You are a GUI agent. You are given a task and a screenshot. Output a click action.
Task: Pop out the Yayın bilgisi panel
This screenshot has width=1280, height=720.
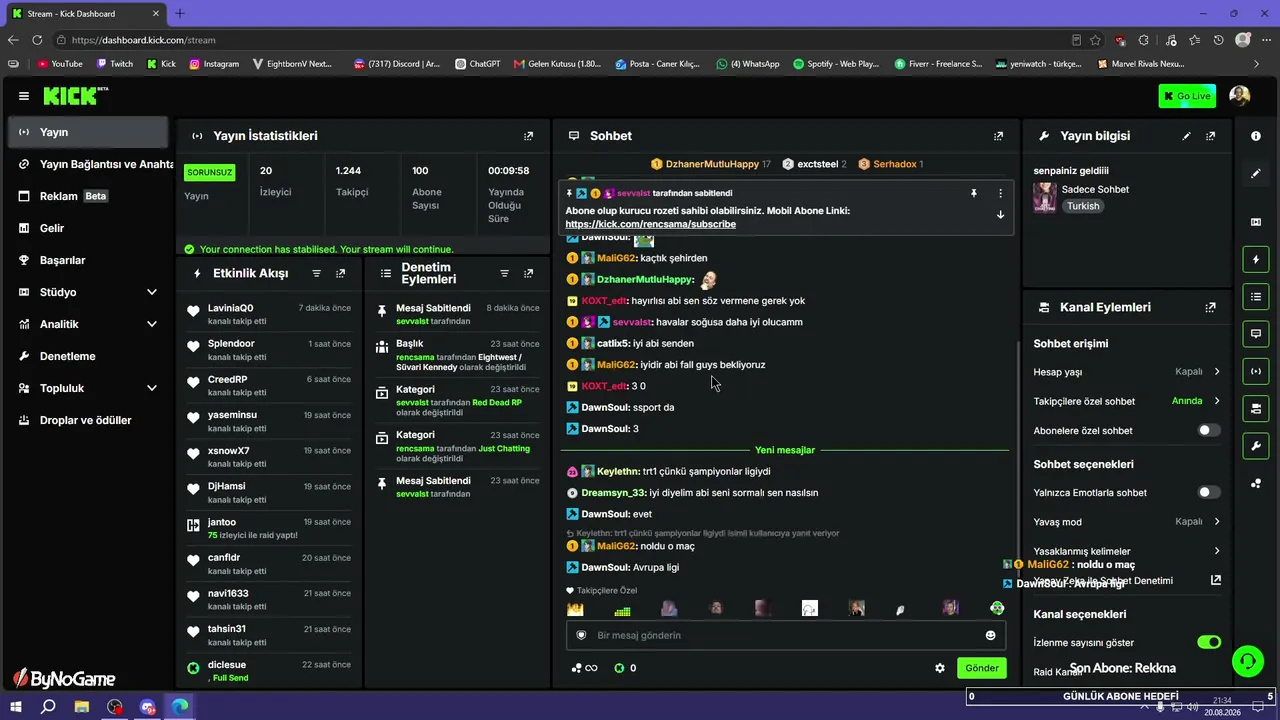pos(1211,136)
